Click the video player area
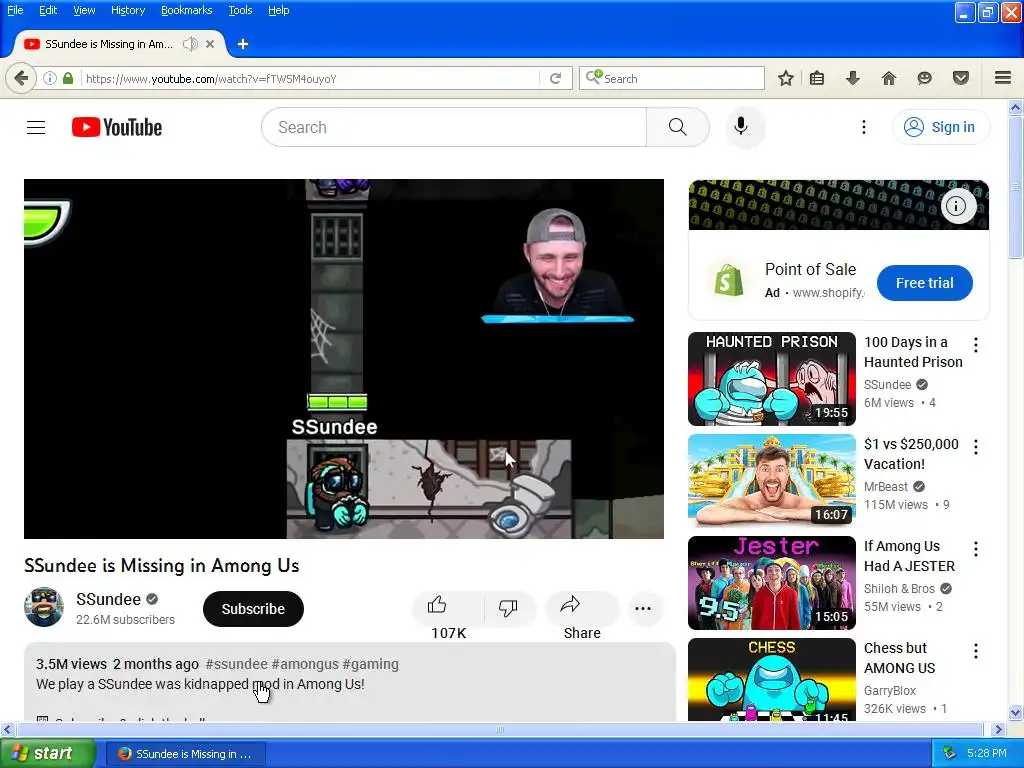The width and height of the screenshot is (1024, 768). point(344,359)
